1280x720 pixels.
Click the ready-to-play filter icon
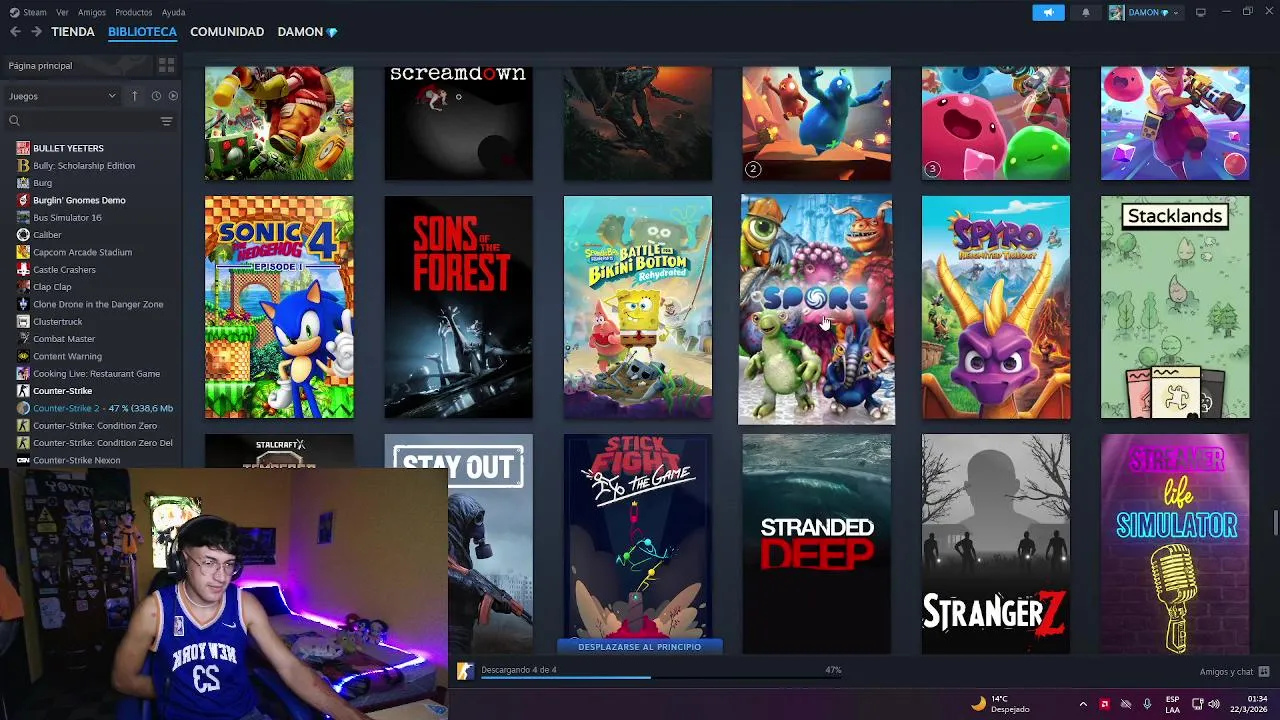point(173,96)
